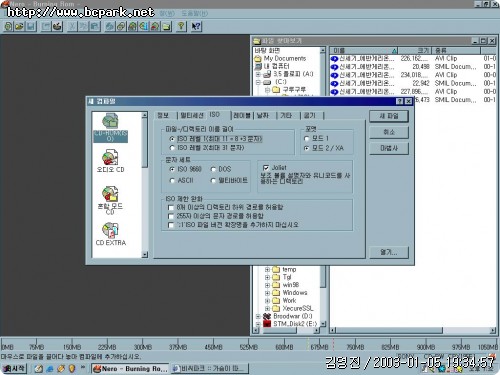Click the 새 파일 button

[x=389, y=116]
